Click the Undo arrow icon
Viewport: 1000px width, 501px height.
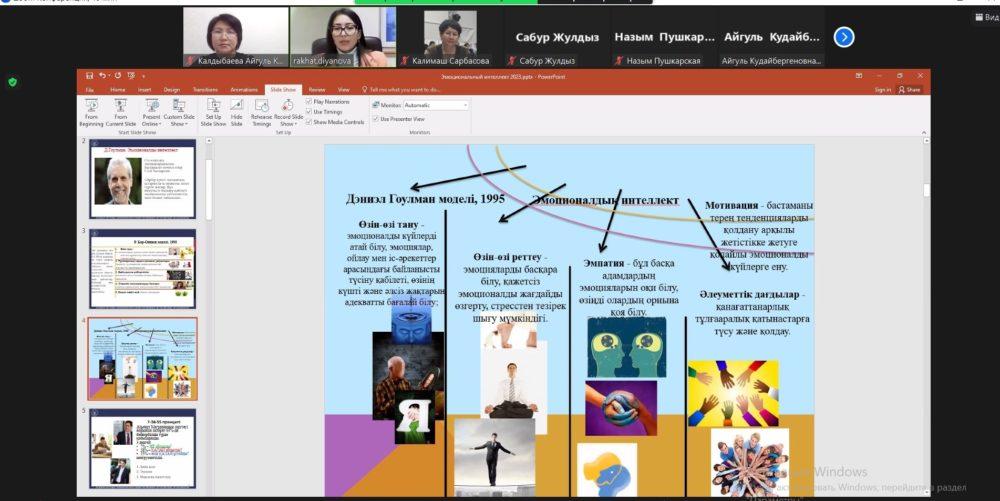pyautogui.click(x=102, y=76)
